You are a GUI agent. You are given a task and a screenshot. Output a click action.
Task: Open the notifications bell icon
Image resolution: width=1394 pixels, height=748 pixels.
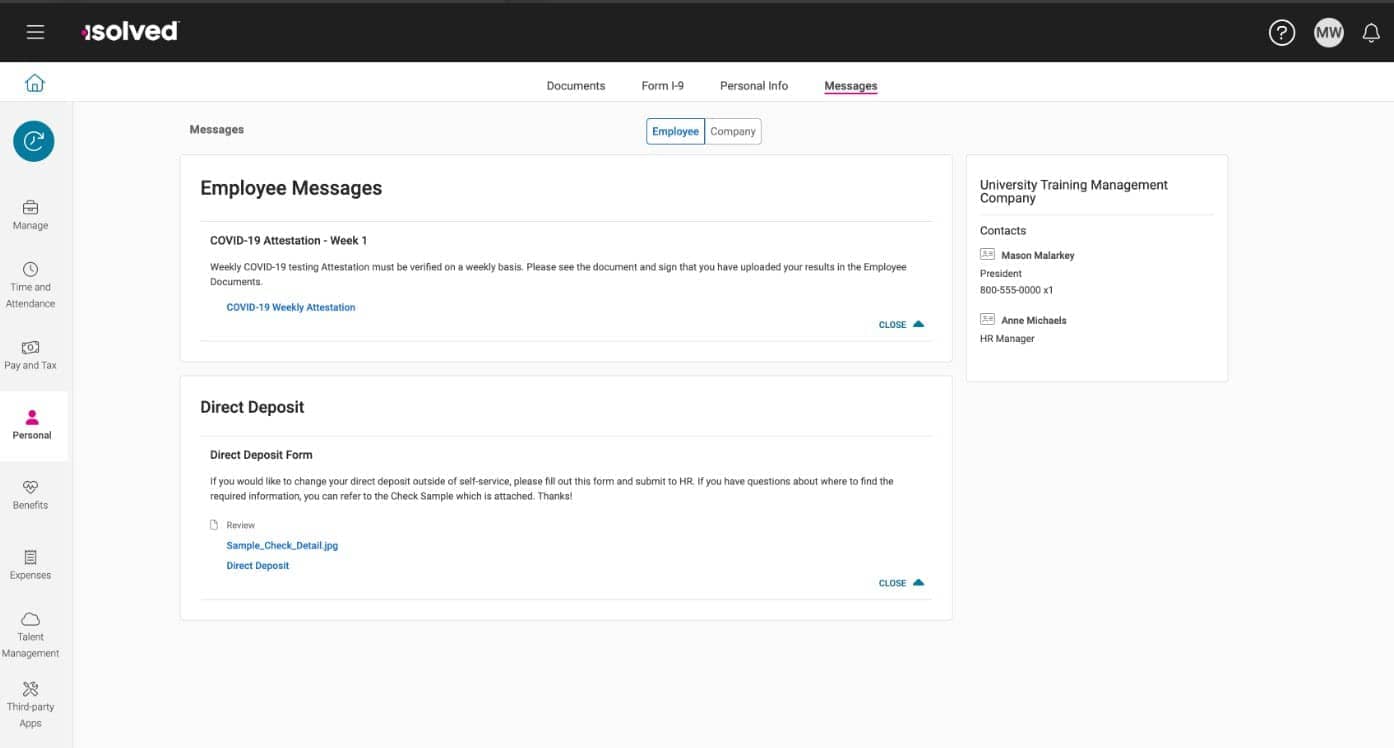(x=1371, y=33)
